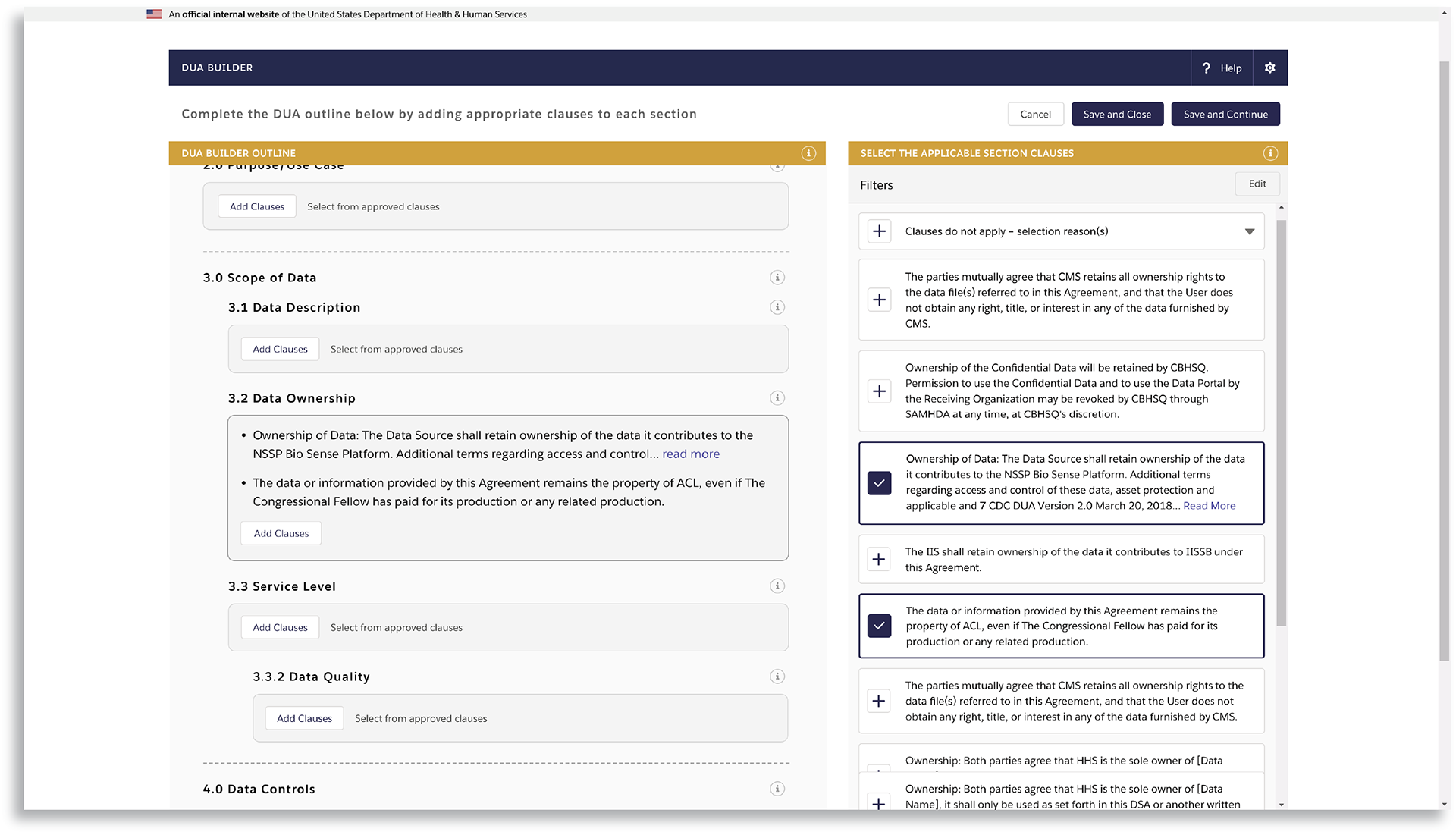Viewport: 1456px width, 832px height.
Task: Uncheck the ACL Congressional Fellow clause
Action: coord(879,626)
